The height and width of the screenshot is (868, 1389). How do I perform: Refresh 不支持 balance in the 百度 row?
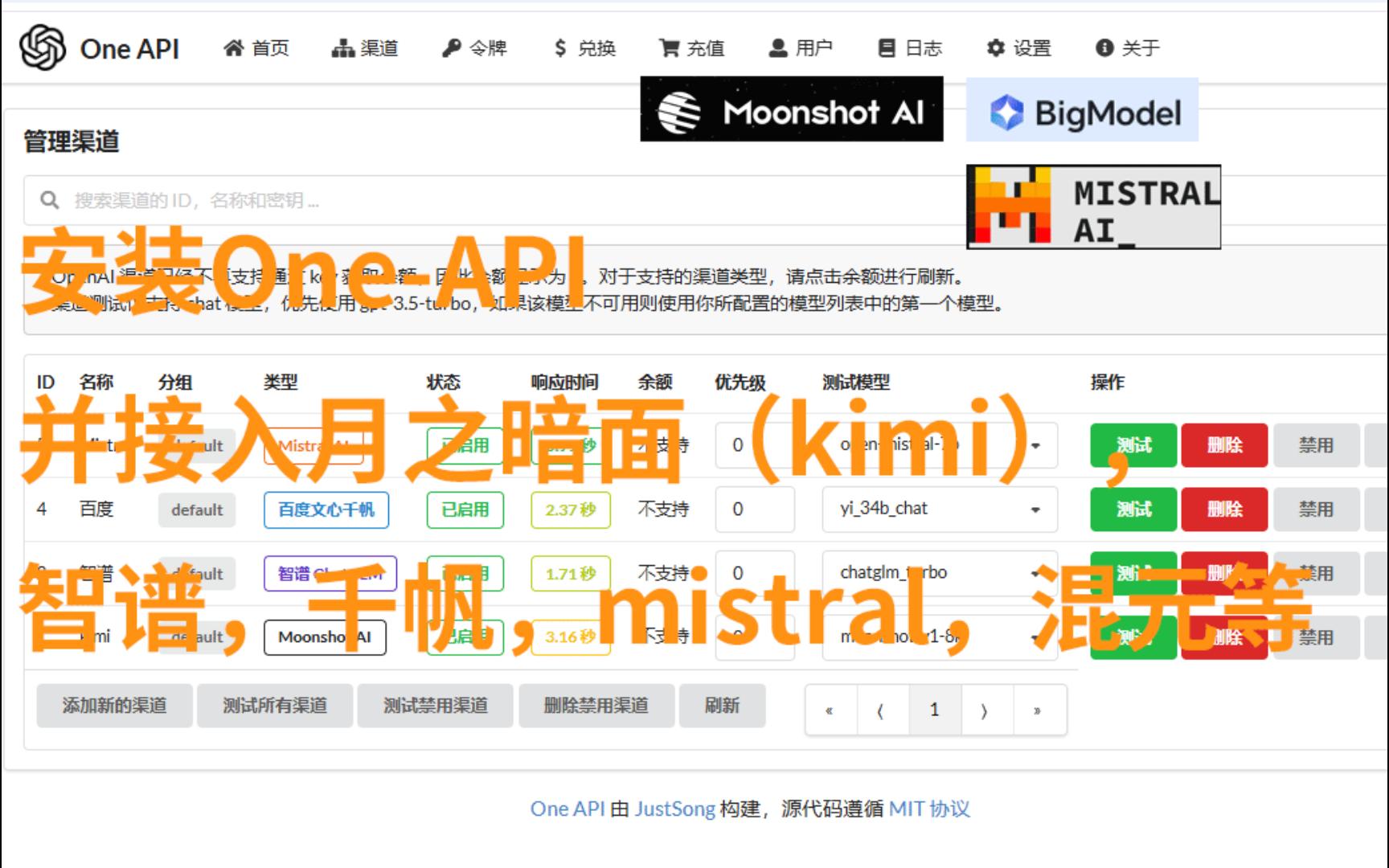coord(663,509)
